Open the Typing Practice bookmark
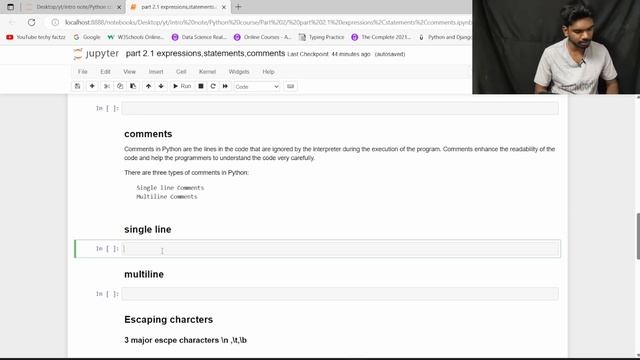The width and height of the screenshot is (640, 360). click(322, 37)
